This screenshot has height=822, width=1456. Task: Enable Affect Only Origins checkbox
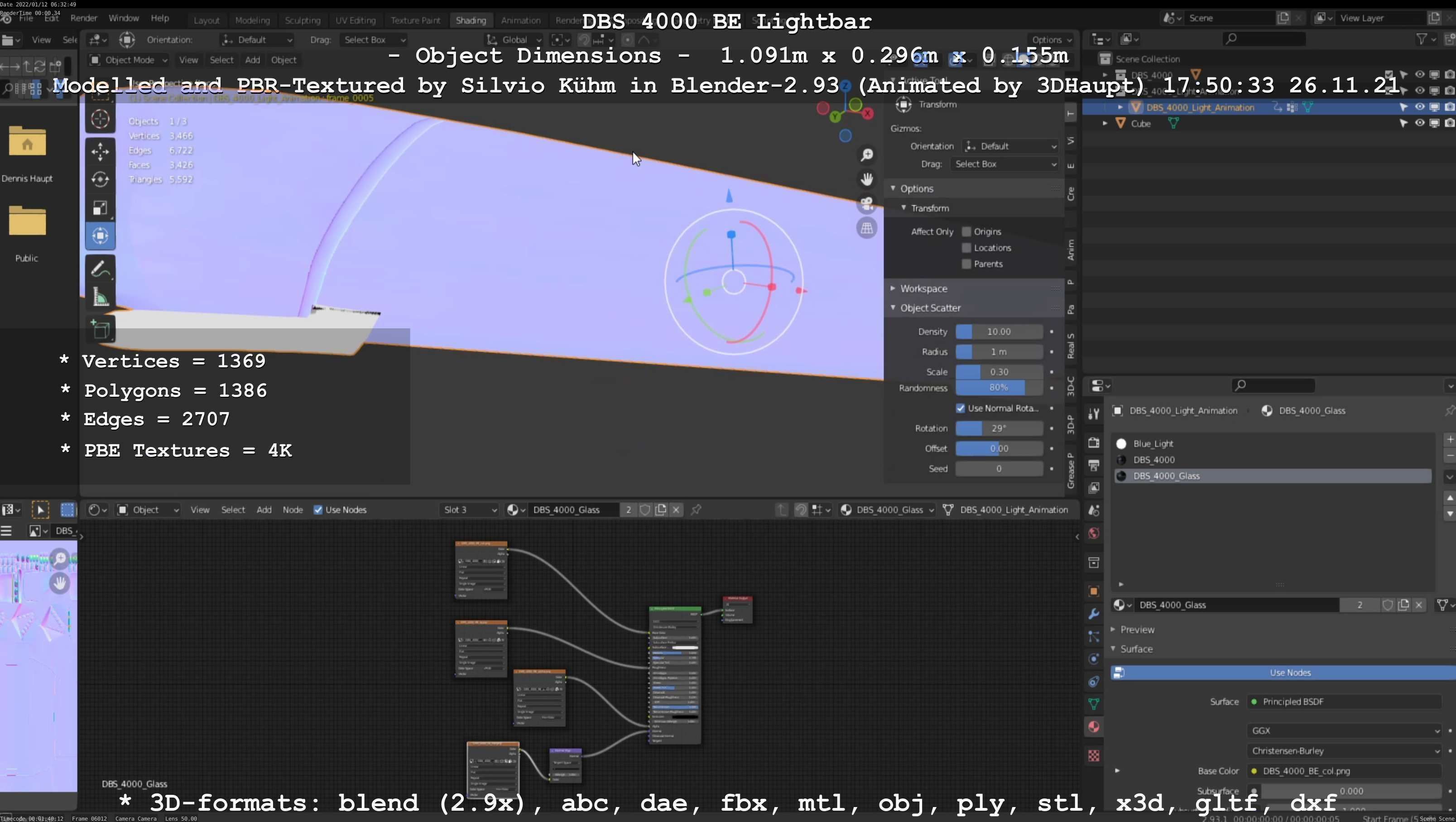click(x=966, y=232)
